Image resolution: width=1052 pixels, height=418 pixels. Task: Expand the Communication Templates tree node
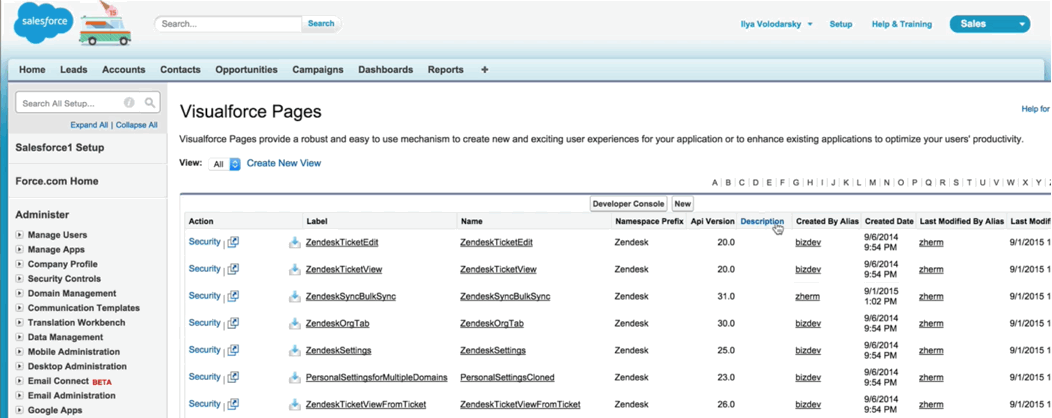tap(19, 308)
